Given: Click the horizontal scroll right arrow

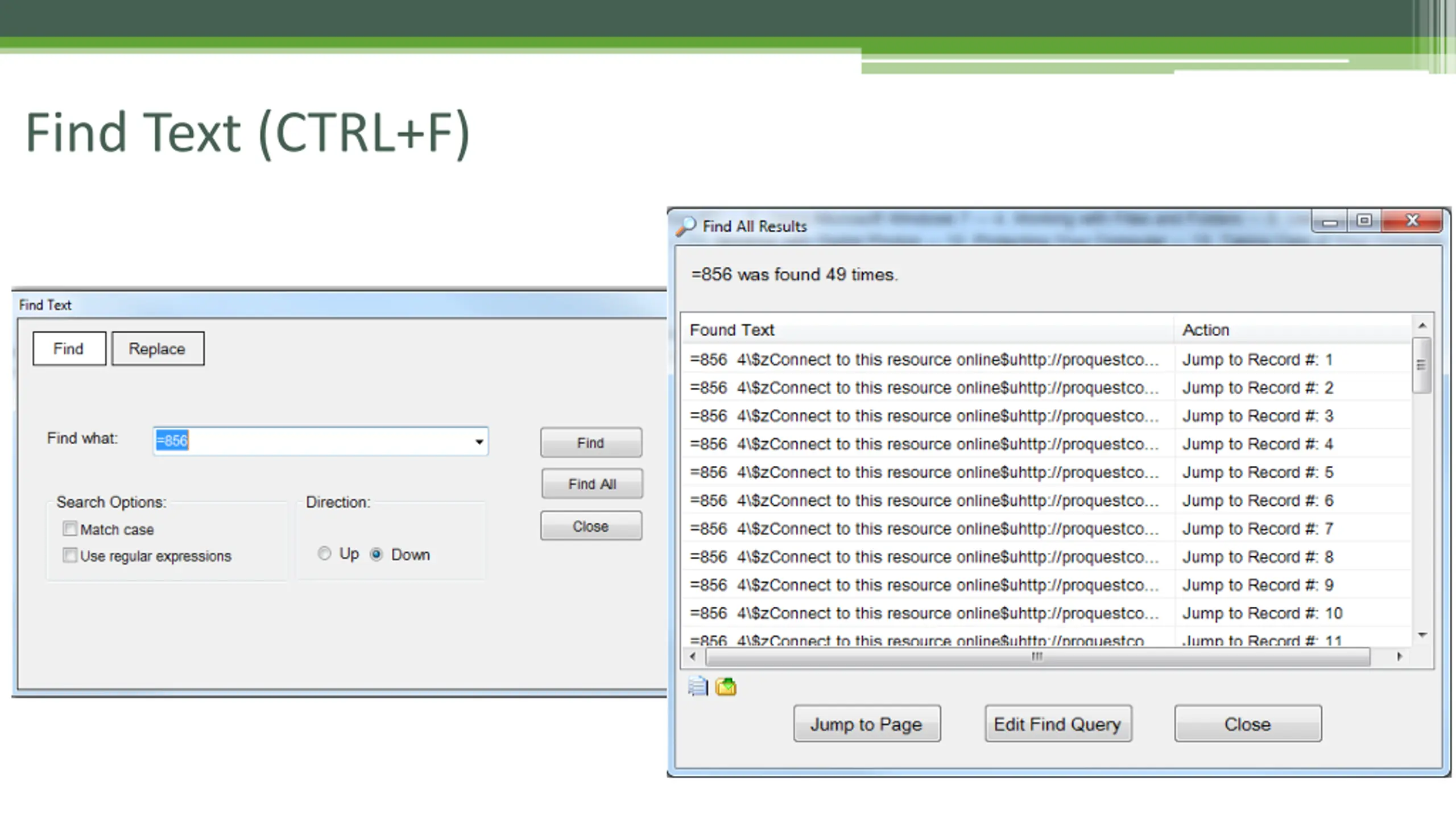Looking at the screenshot, I should (1399, 657).
